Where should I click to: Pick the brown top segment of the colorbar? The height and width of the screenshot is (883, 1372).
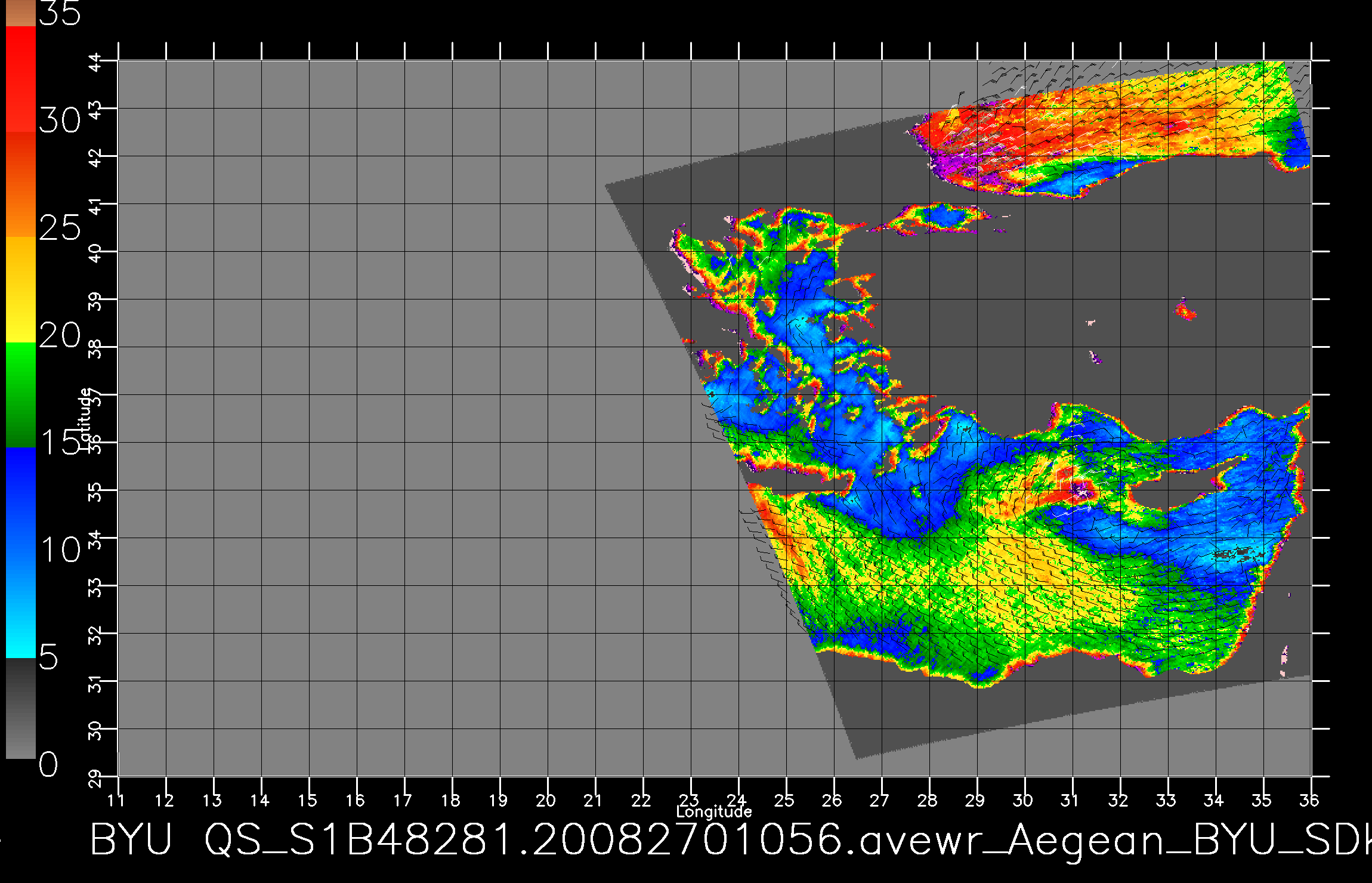pos(21,13)
